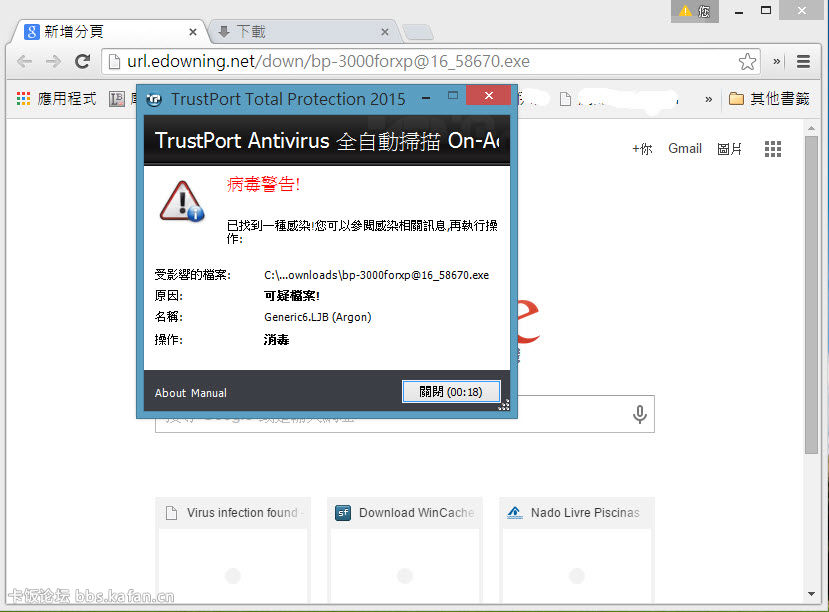Screen dimensions: 829x612
Task: Click the vertical scrollbar of the page
Action: (x=812, y=294)
